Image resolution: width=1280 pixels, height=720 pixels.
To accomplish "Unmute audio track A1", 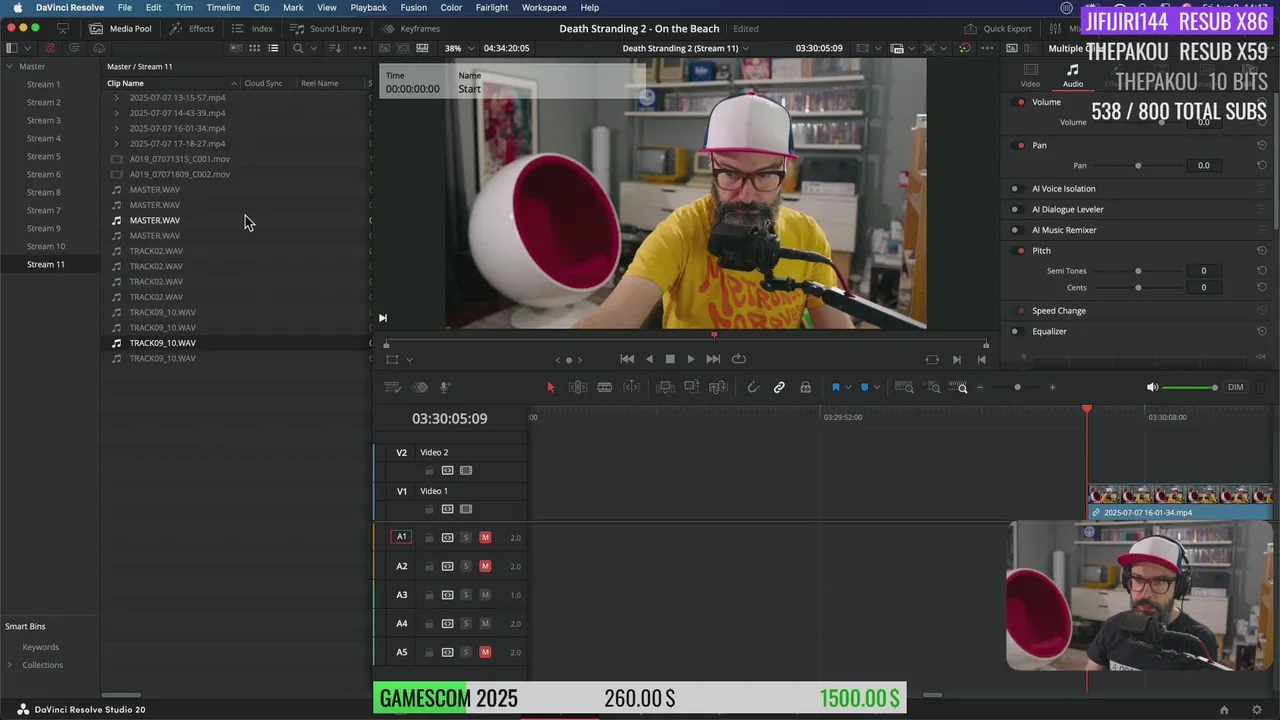I will point(485,538).
